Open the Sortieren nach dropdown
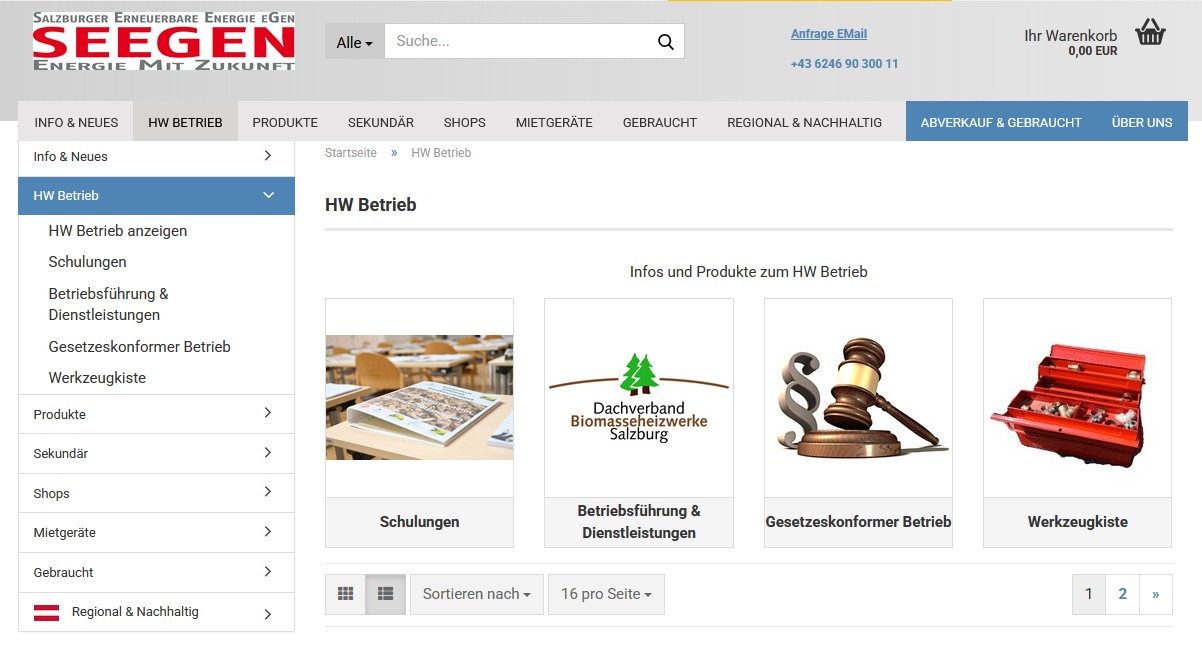The height and width of the screenshot is (651, 1202). [x=477, y=594]
